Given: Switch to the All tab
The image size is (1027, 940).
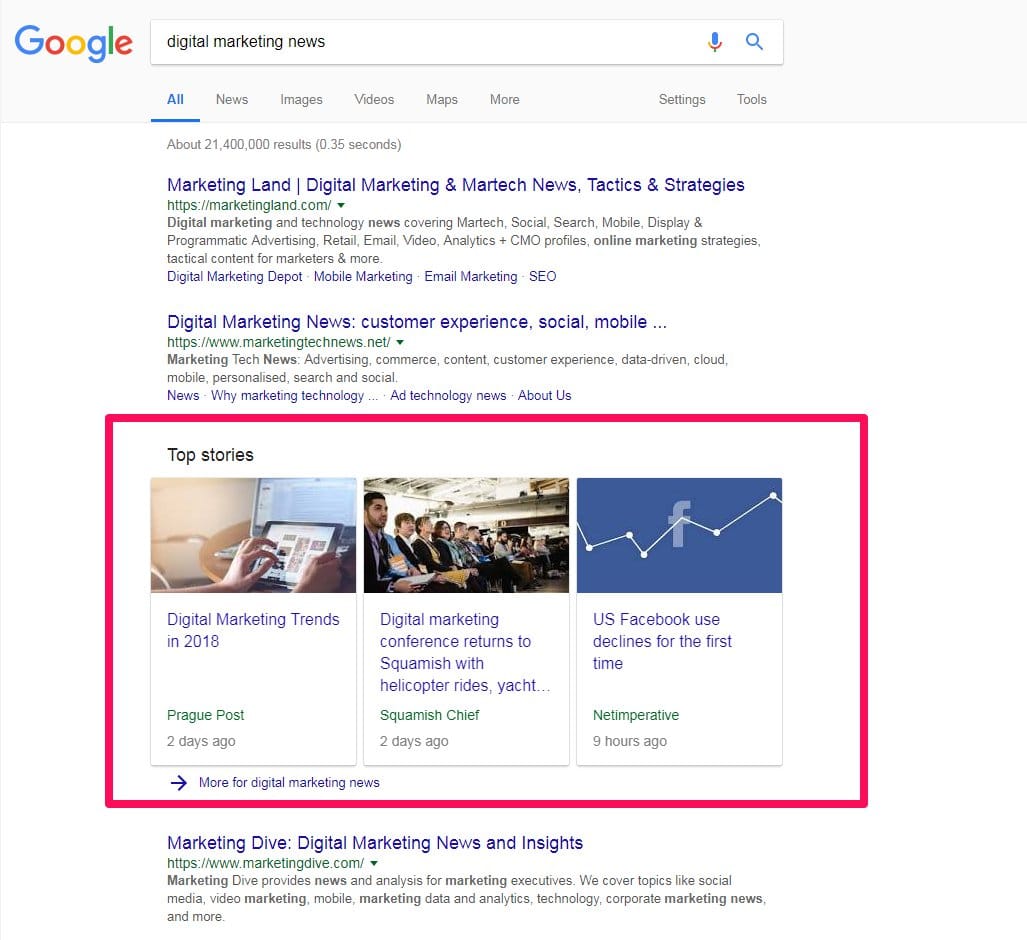Looking at the screenshot, I should 175,100.
